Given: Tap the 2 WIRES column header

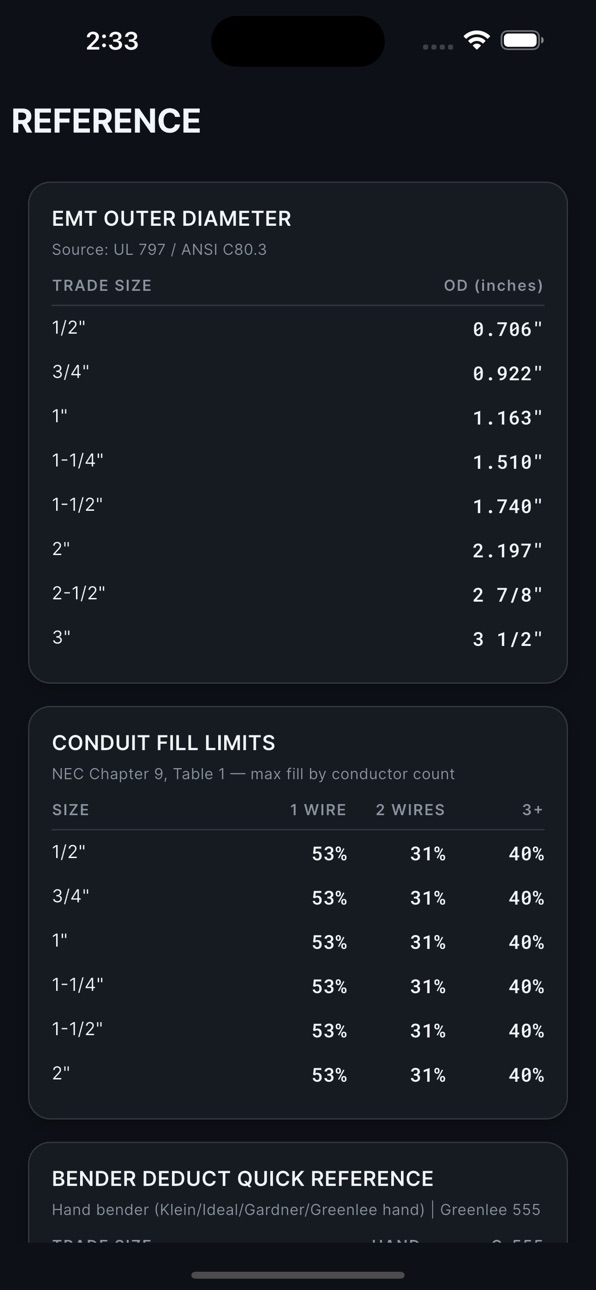Looking at the screenshot, I should coord(410,810).
